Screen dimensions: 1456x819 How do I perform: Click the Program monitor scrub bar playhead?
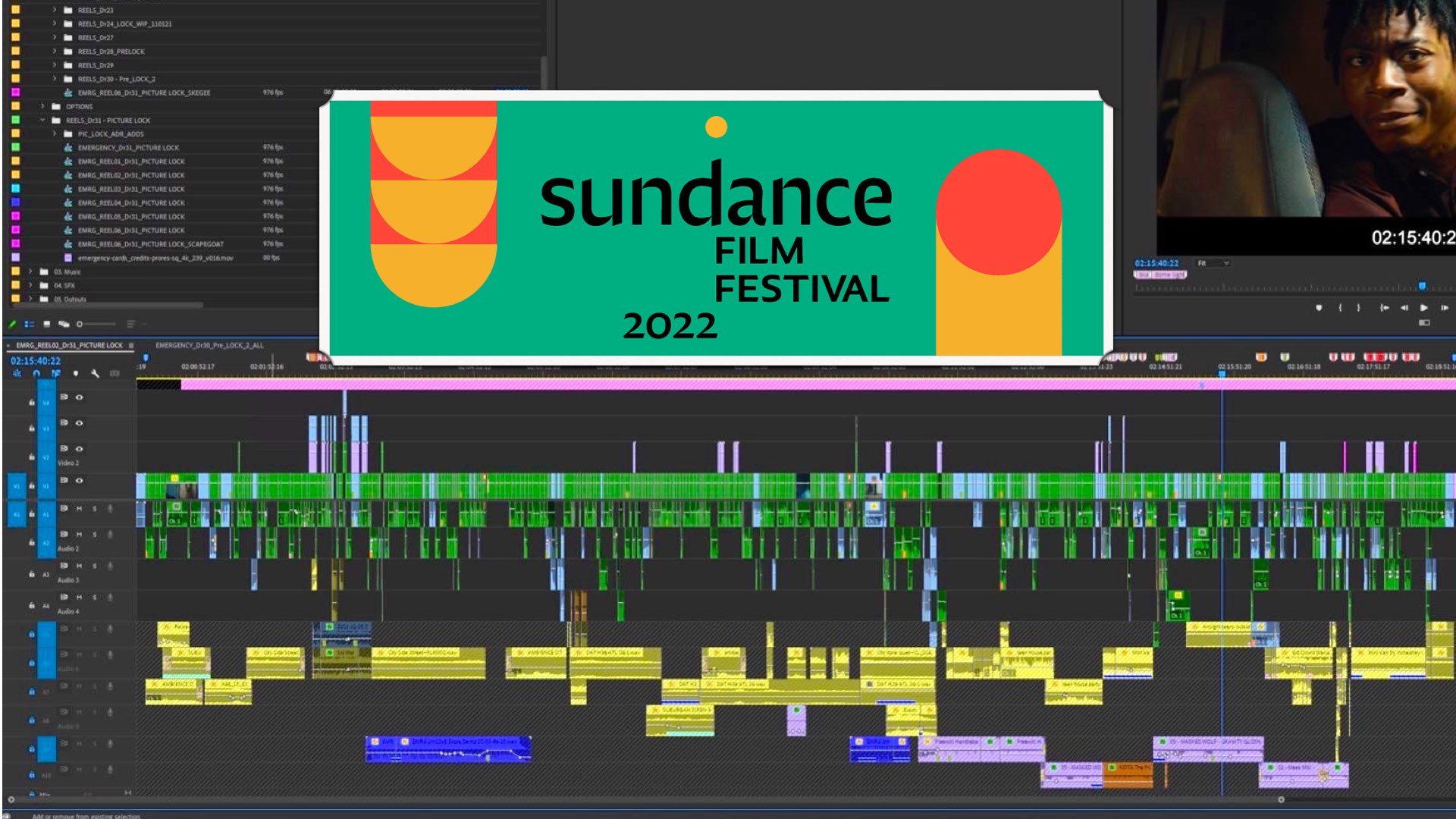coord(1422,286)
